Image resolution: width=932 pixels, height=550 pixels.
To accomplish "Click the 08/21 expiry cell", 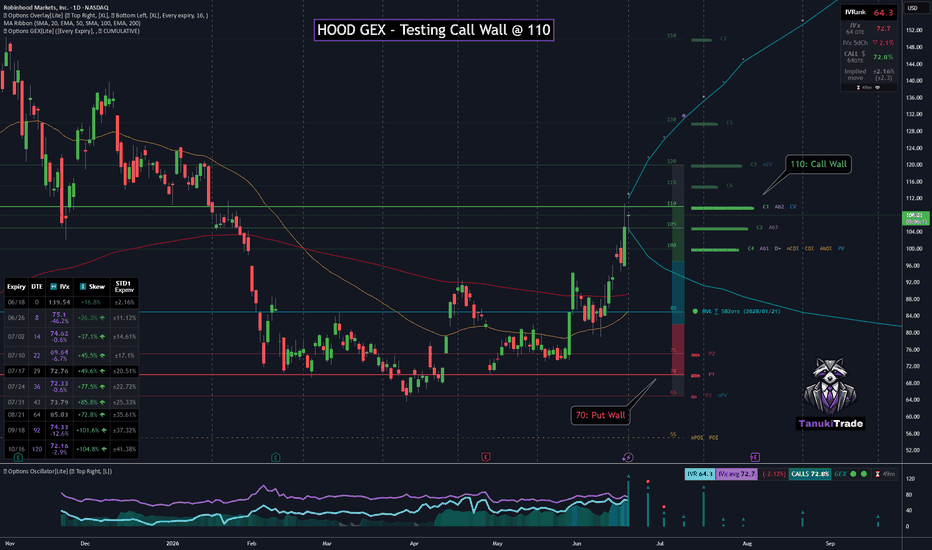I will pos(16,414).
